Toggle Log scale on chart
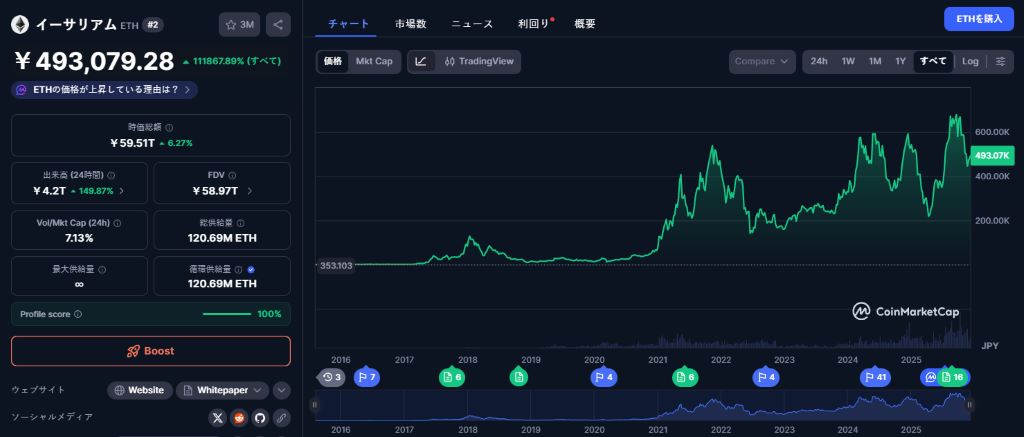Viewport: 1024px width, 437px height. coord(970,62)
